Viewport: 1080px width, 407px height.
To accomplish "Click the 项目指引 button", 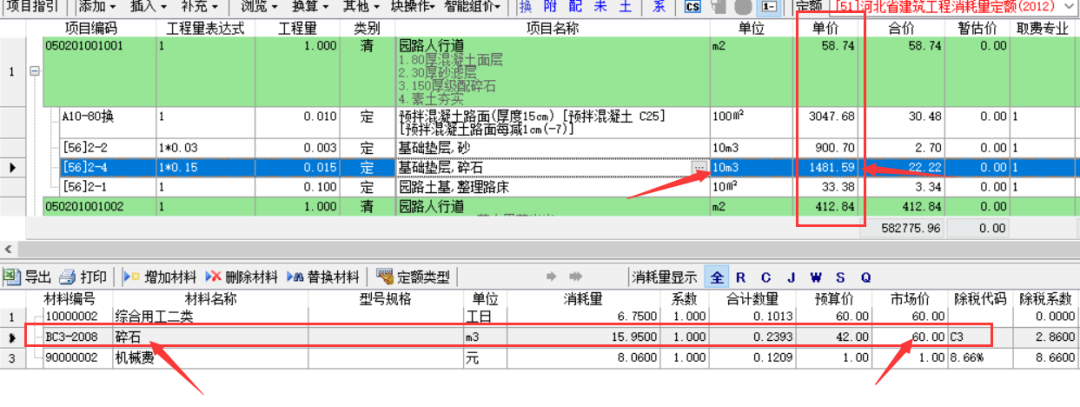I will pos(29,6).
